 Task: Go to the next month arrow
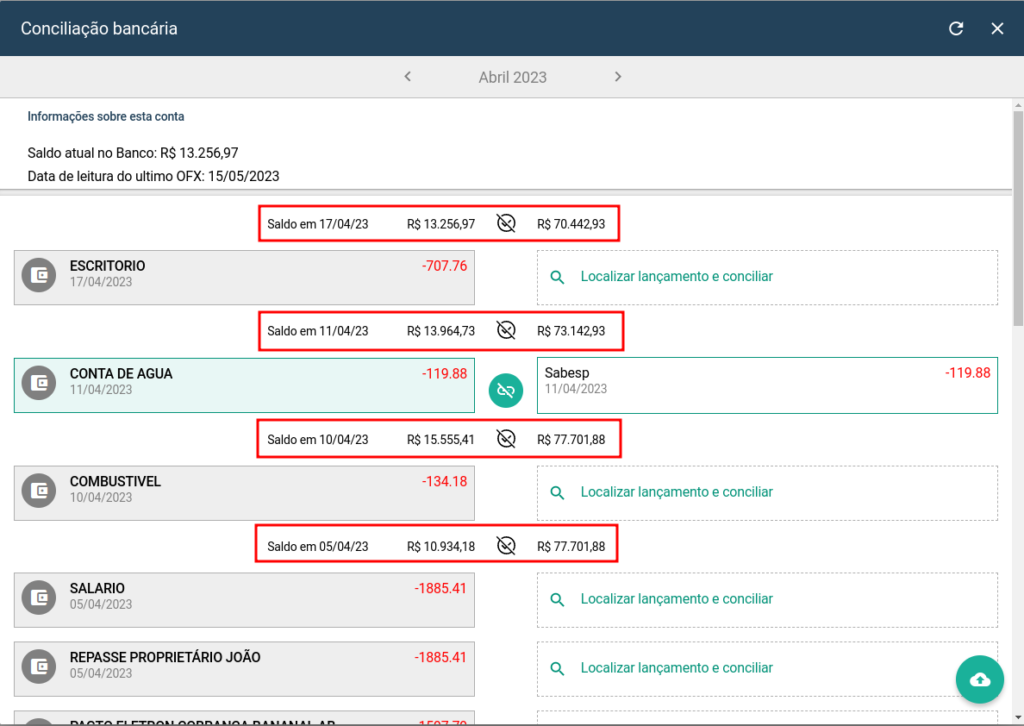point(618,77)
